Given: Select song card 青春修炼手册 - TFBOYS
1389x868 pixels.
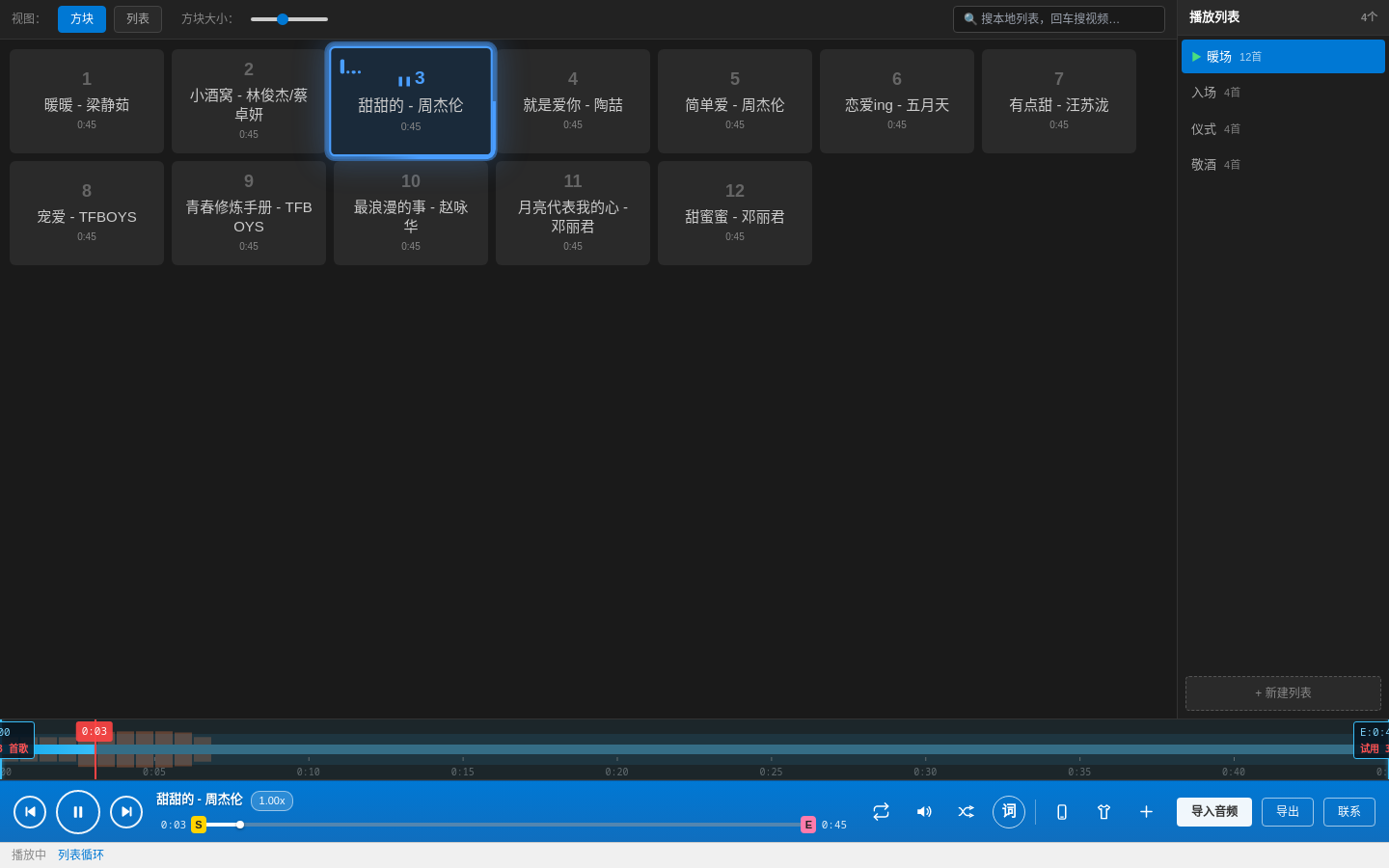Looking at the screenshot, I should pyautogui.click(x=249, y=213).
